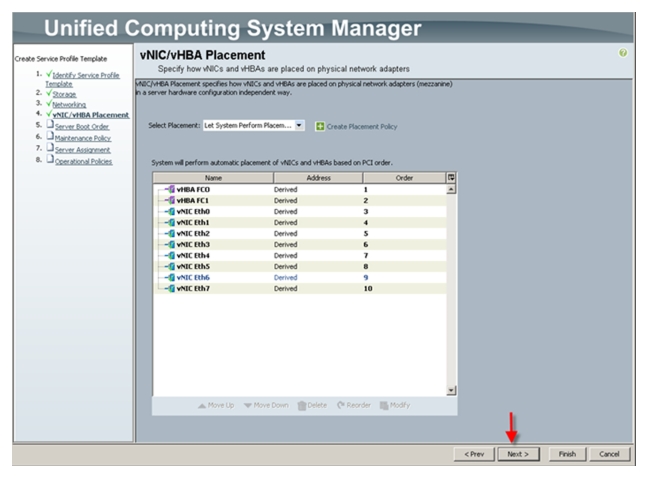The width and height of the screenshot is (649, 479).
Task: Click the Maintenance Policy page icon
Action: pyautogui.click(x=50, y=135)
